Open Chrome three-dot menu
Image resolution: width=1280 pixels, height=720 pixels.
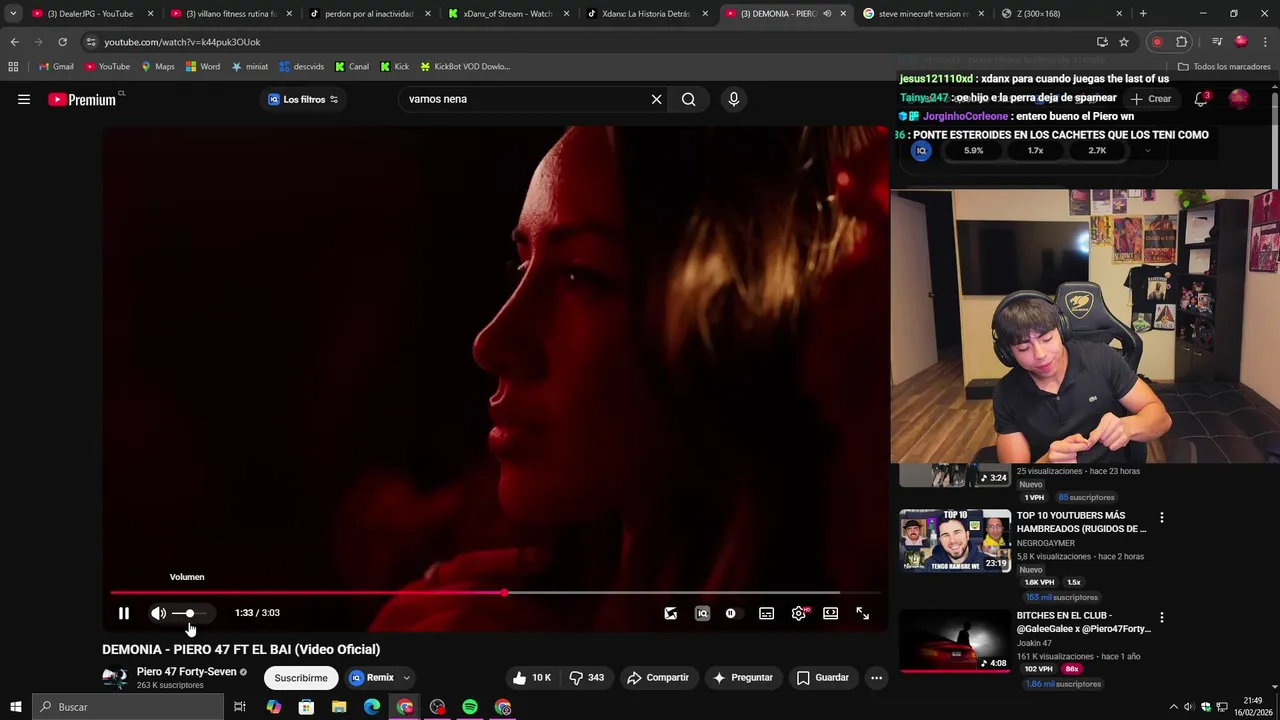coord(1265,42)
